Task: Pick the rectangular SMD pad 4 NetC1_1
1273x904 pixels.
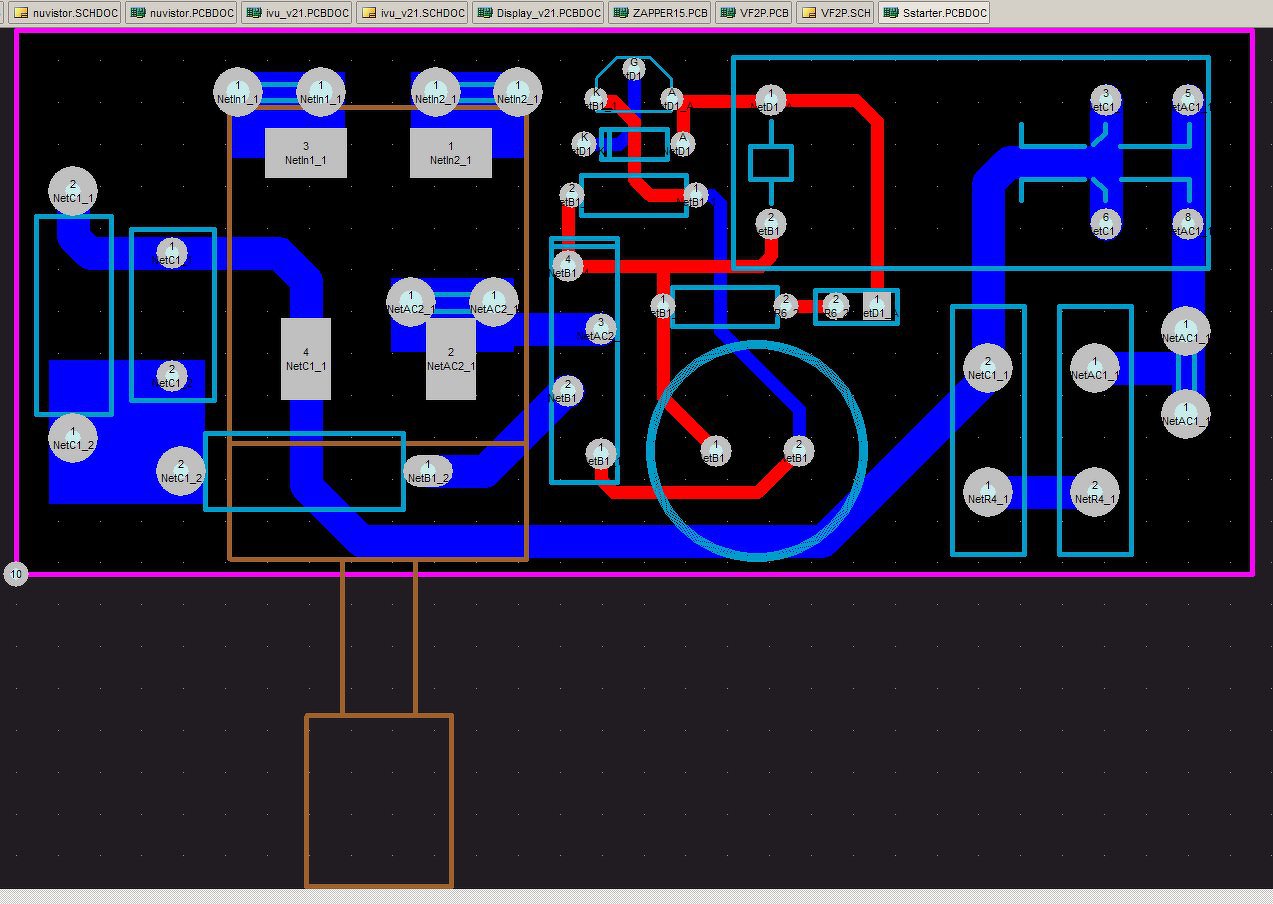Action: (306, 359)
